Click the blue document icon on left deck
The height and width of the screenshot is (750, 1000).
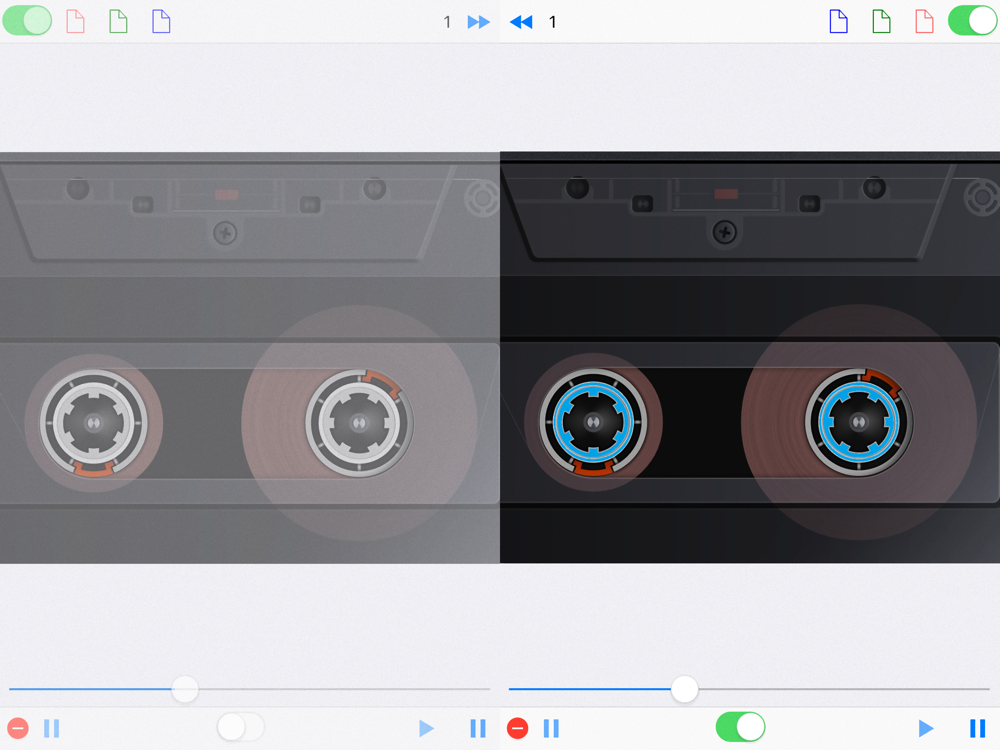pos(161,22)
